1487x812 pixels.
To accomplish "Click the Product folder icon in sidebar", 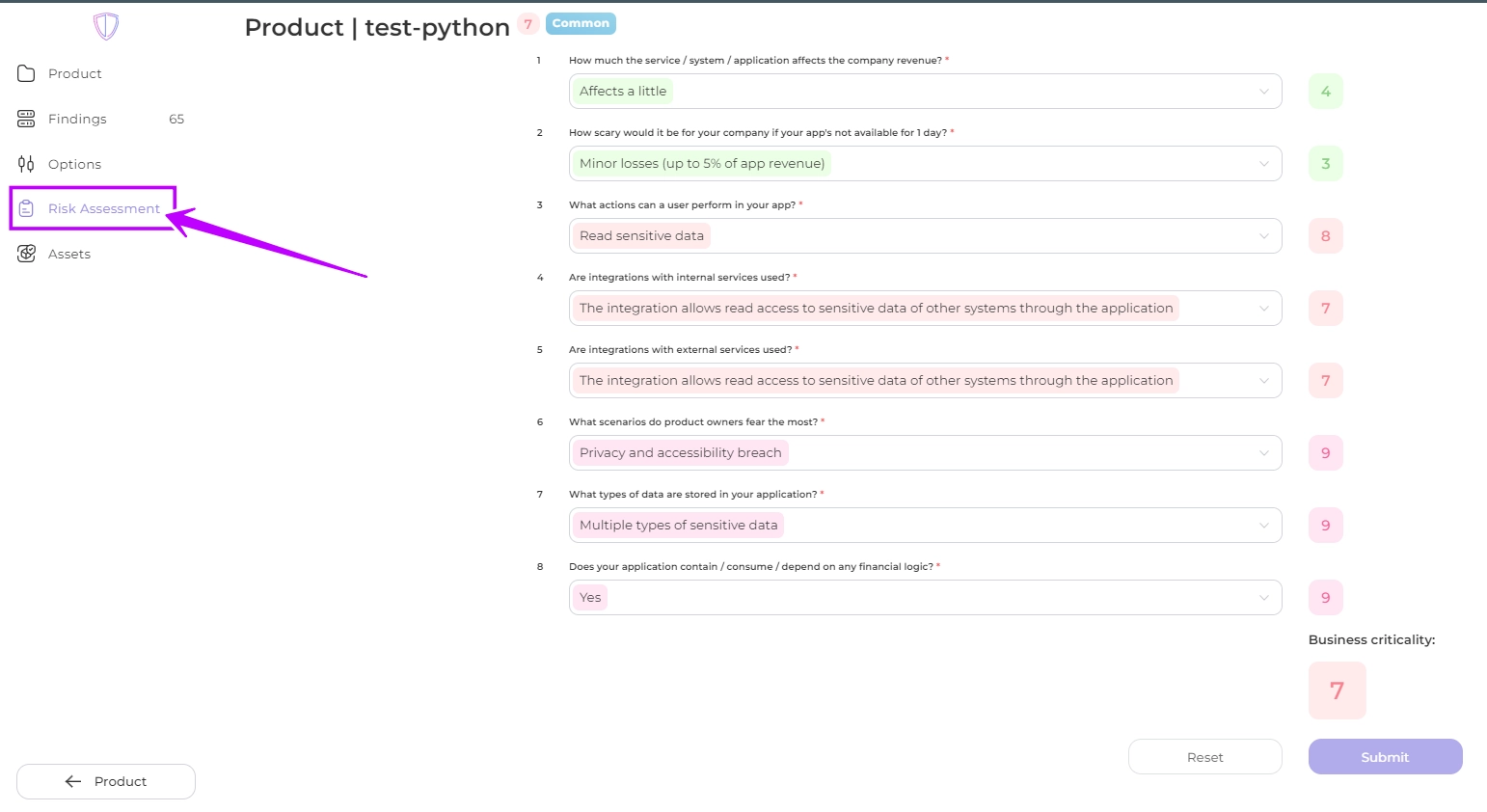I will tap(26, 73).
